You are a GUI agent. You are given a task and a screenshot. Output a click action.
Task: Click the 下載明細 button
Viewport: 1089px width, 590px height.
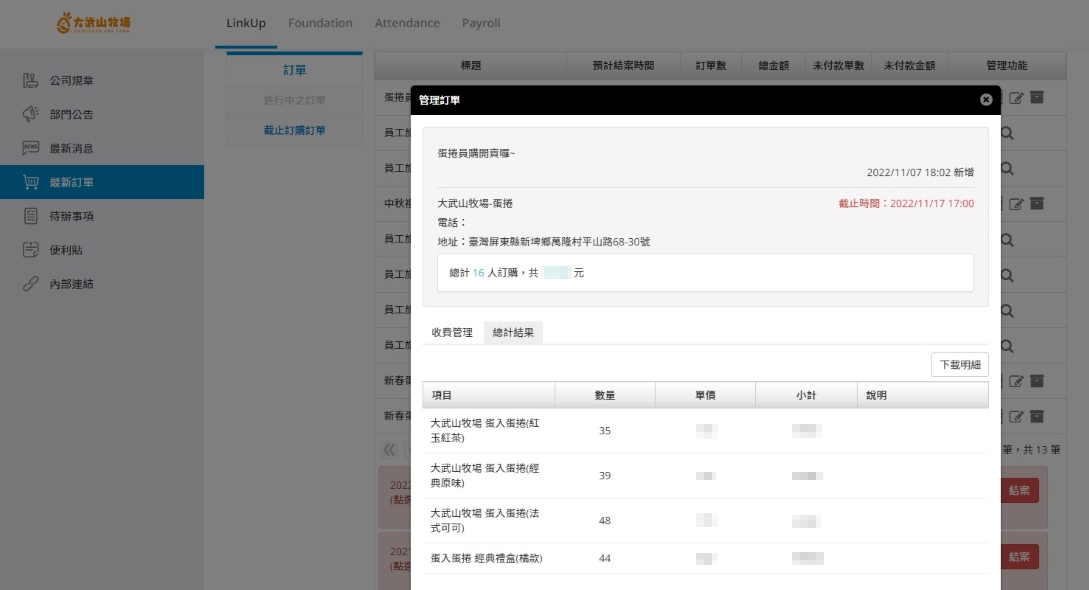[960, 364]
